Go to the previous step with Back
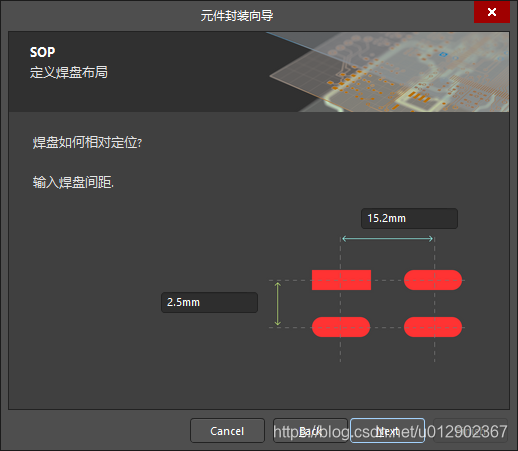Image resolution: width=518 pixels, height=451 pixels. tap(310, 431)
